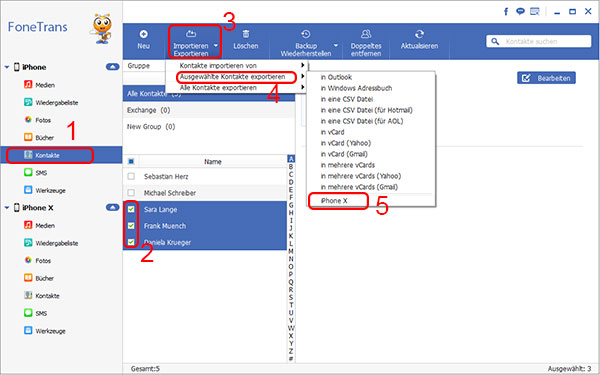Click the Aktualisieren refresh toolbar button
The height and width of the screenshot is (375, 600).
click(x=419, y=41)
